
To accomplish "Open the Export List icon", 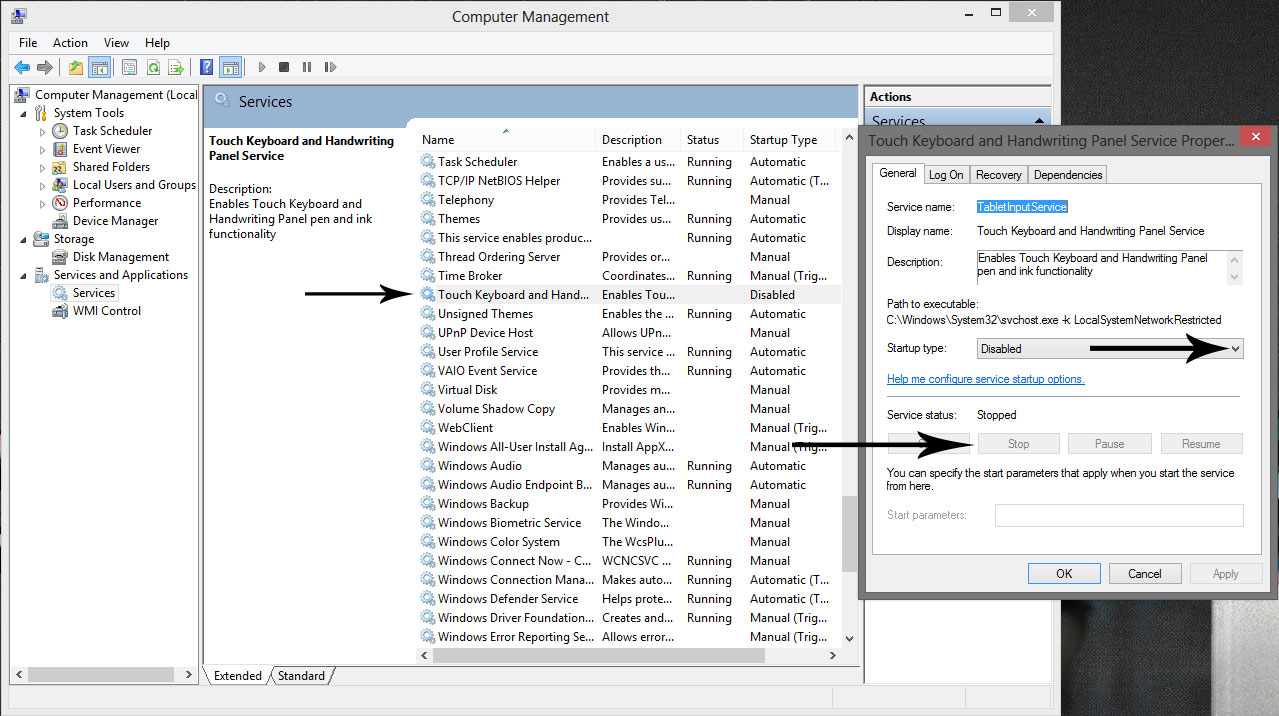I will click(176, 67).
